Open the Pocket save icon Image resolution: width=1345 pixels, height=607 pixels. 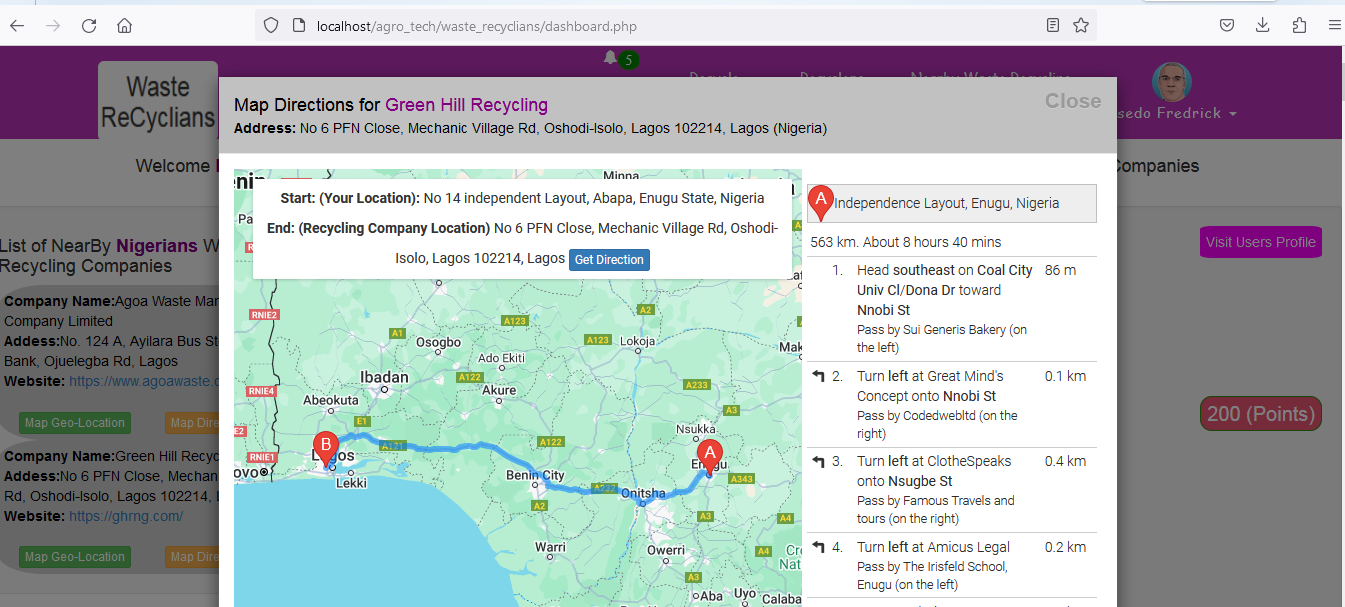click(1226, 25)
